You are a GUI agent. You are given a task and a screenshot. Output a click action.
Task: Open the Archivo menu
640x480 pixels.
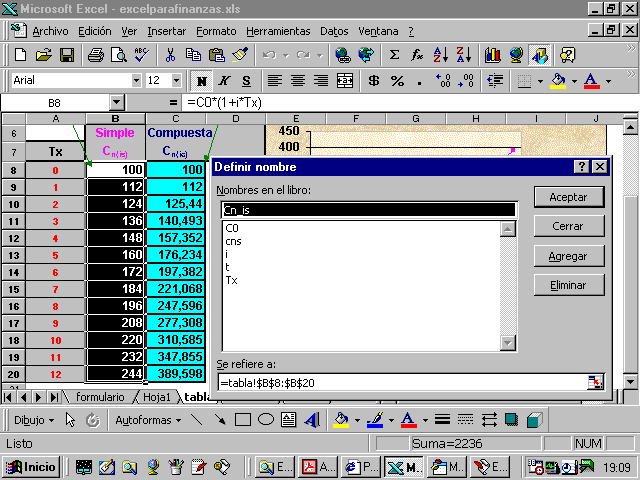click(x=51, y=31)
